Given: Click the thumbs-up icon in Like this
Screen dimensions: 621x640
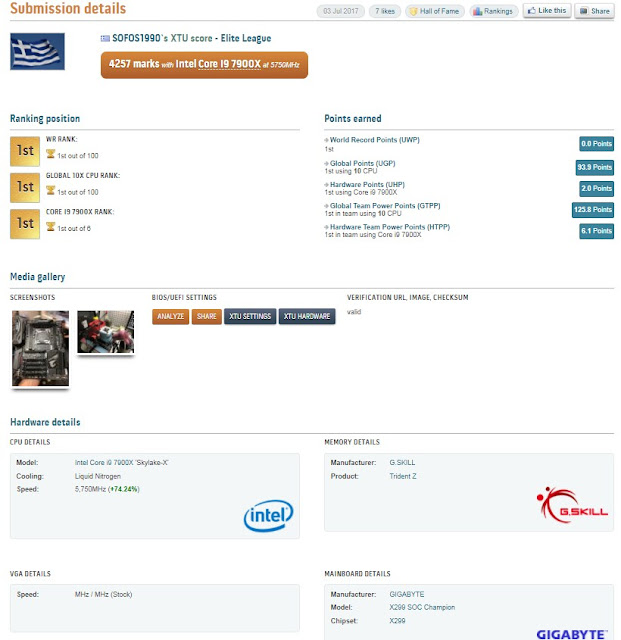Looking at the screenshot, I should point(532,11).
